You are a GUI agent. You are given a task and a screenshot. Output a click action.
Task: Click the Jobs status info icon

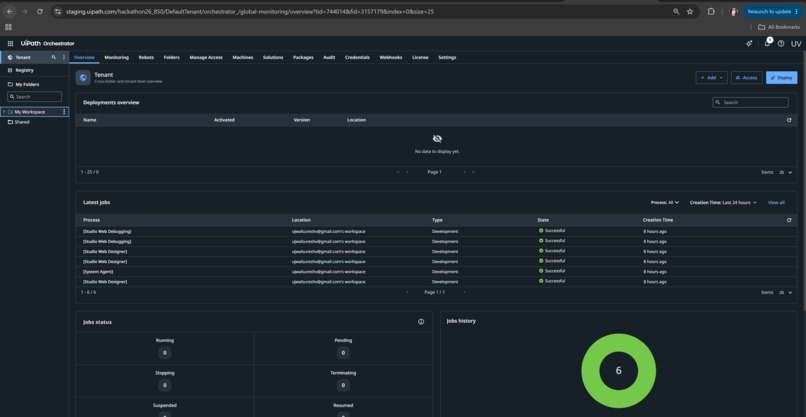point(421,322)
